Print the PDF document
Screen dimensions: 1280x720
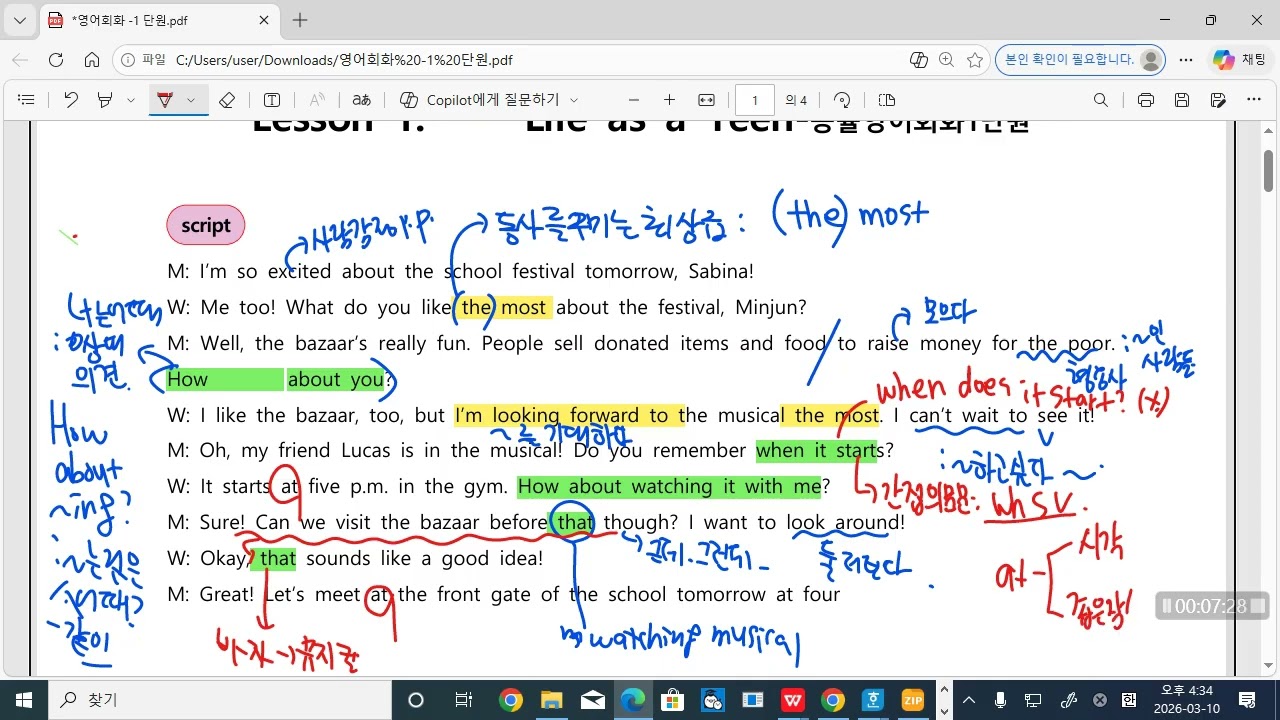click(x=1146, y=100)
